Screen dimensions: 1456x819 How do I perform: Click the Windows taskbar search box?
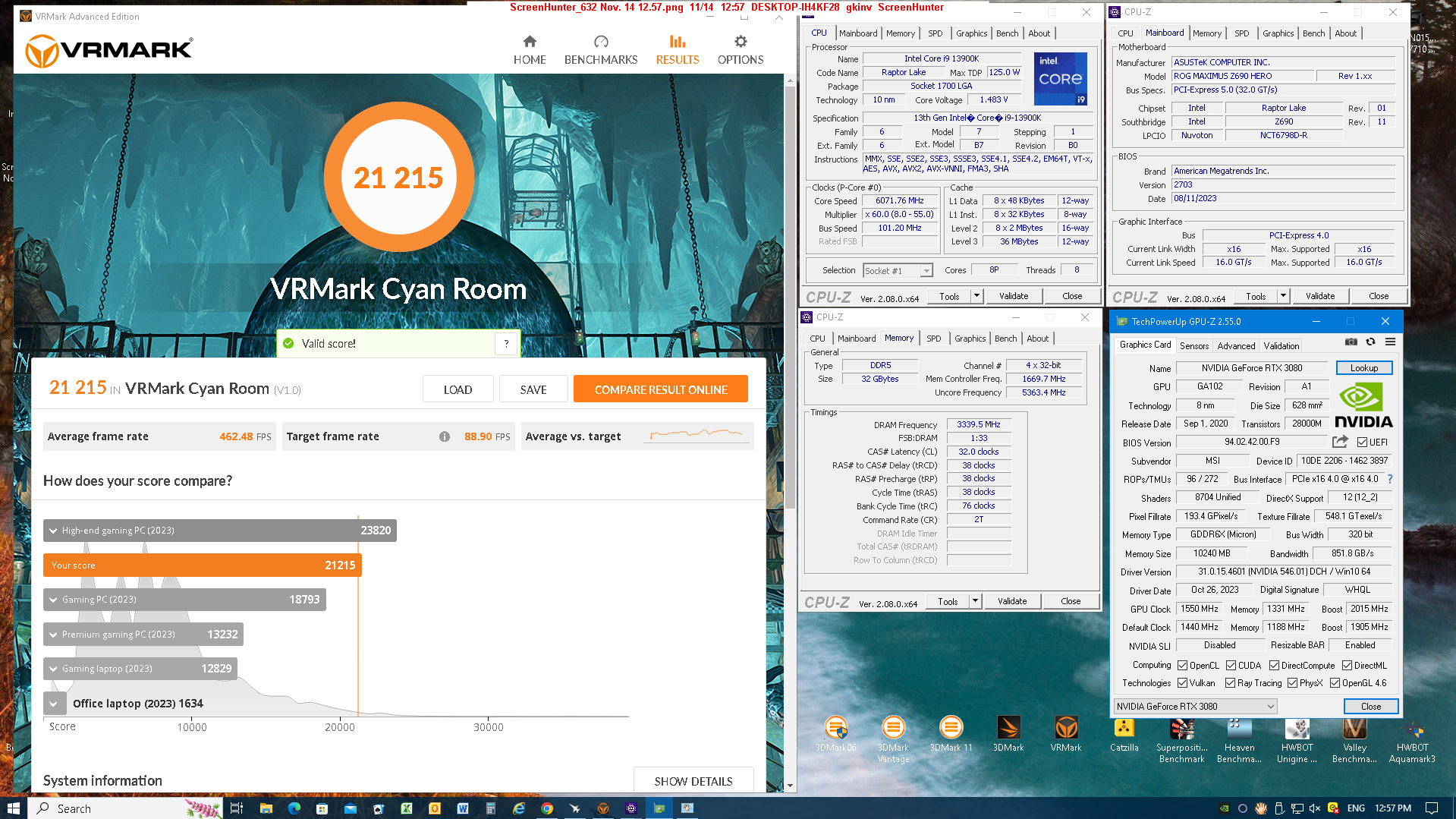pyautogui.click(x=126, y=808)
